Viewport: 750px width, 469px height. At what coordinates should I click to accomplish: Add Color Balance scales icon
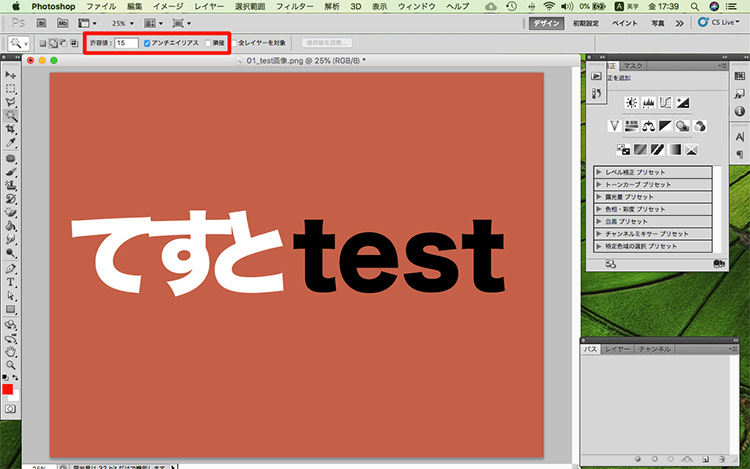[649, 126]
